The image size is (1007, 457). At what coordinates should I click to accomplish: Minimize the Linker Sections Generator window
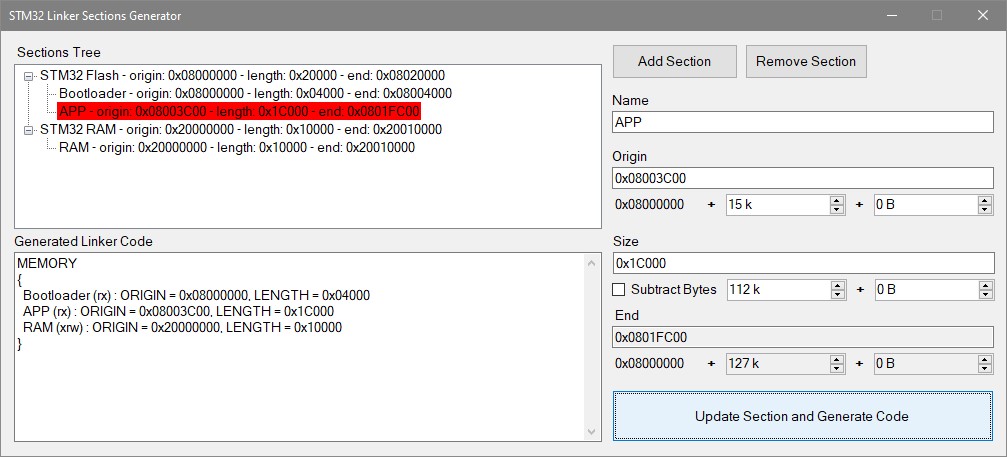892,15
